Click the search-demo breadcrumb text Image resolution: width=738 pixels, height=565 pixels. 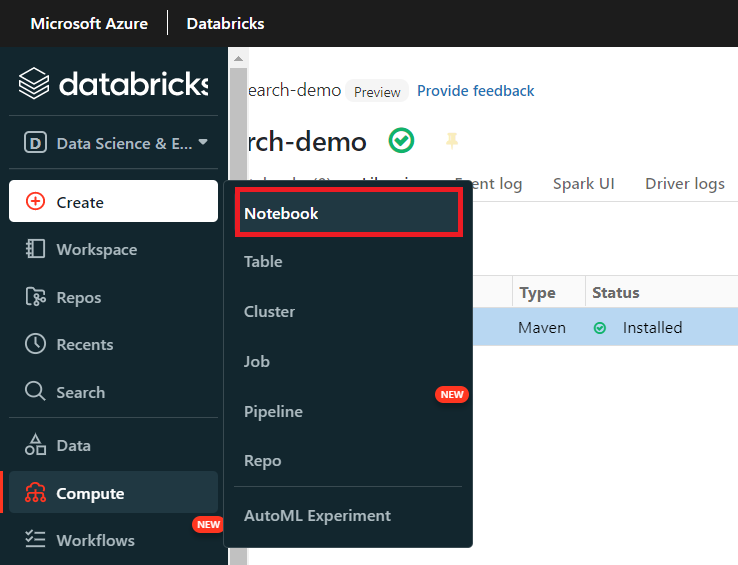(x=294, y=90)
